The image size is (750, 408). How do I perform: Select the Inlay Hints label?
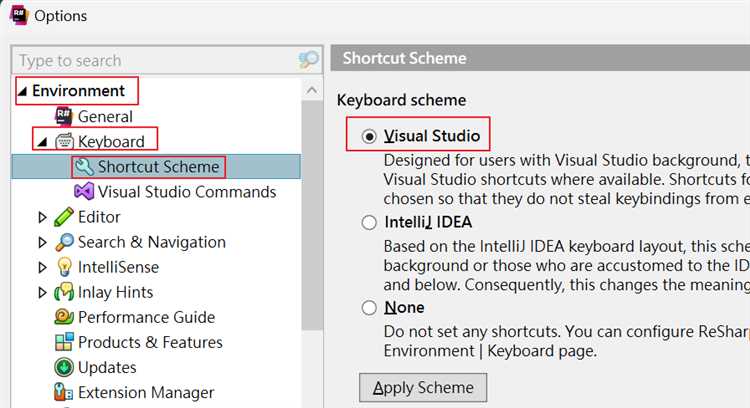tap(115, 292)
